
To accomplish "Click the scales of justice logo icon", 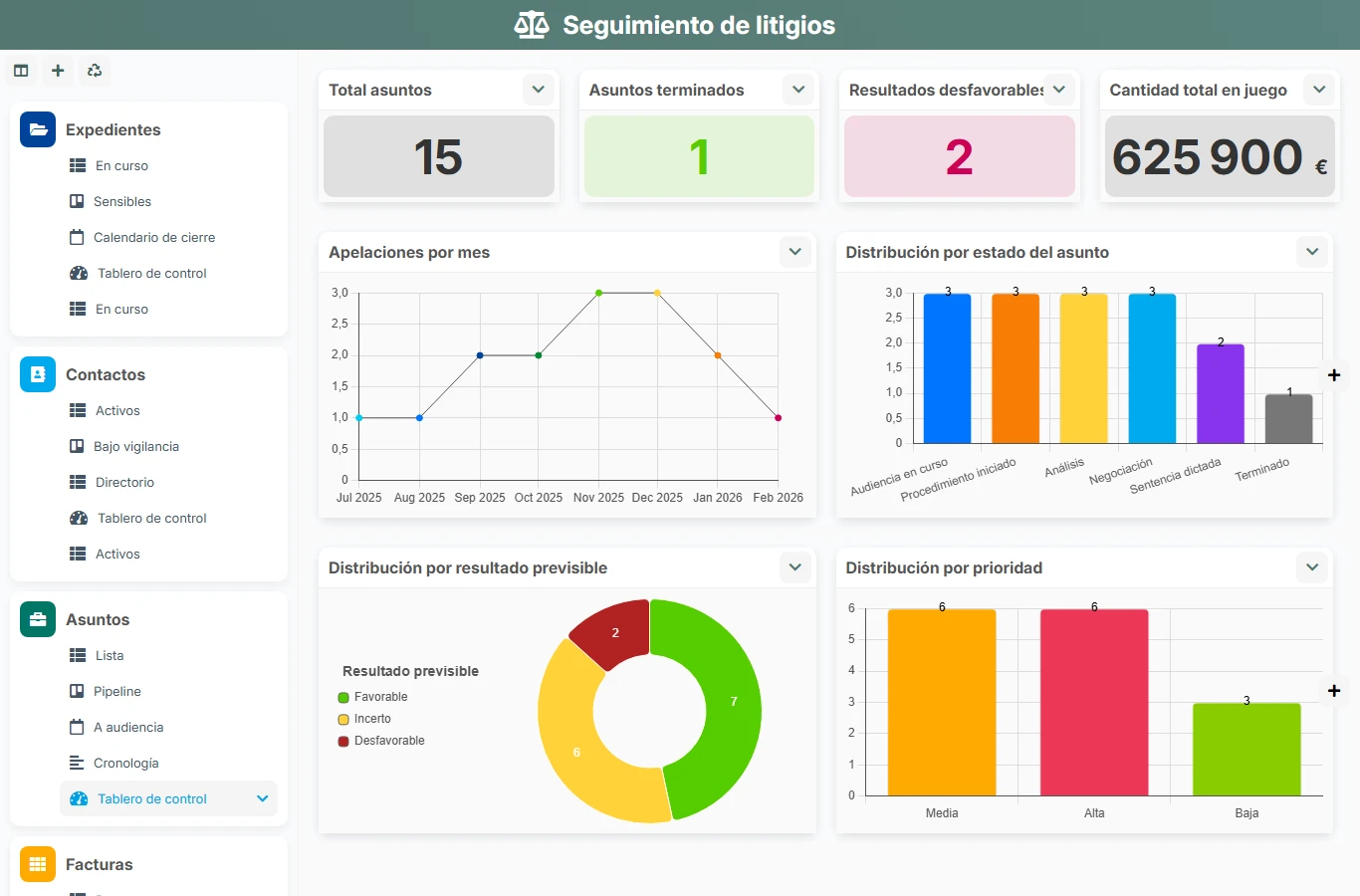I will (532, 25).
